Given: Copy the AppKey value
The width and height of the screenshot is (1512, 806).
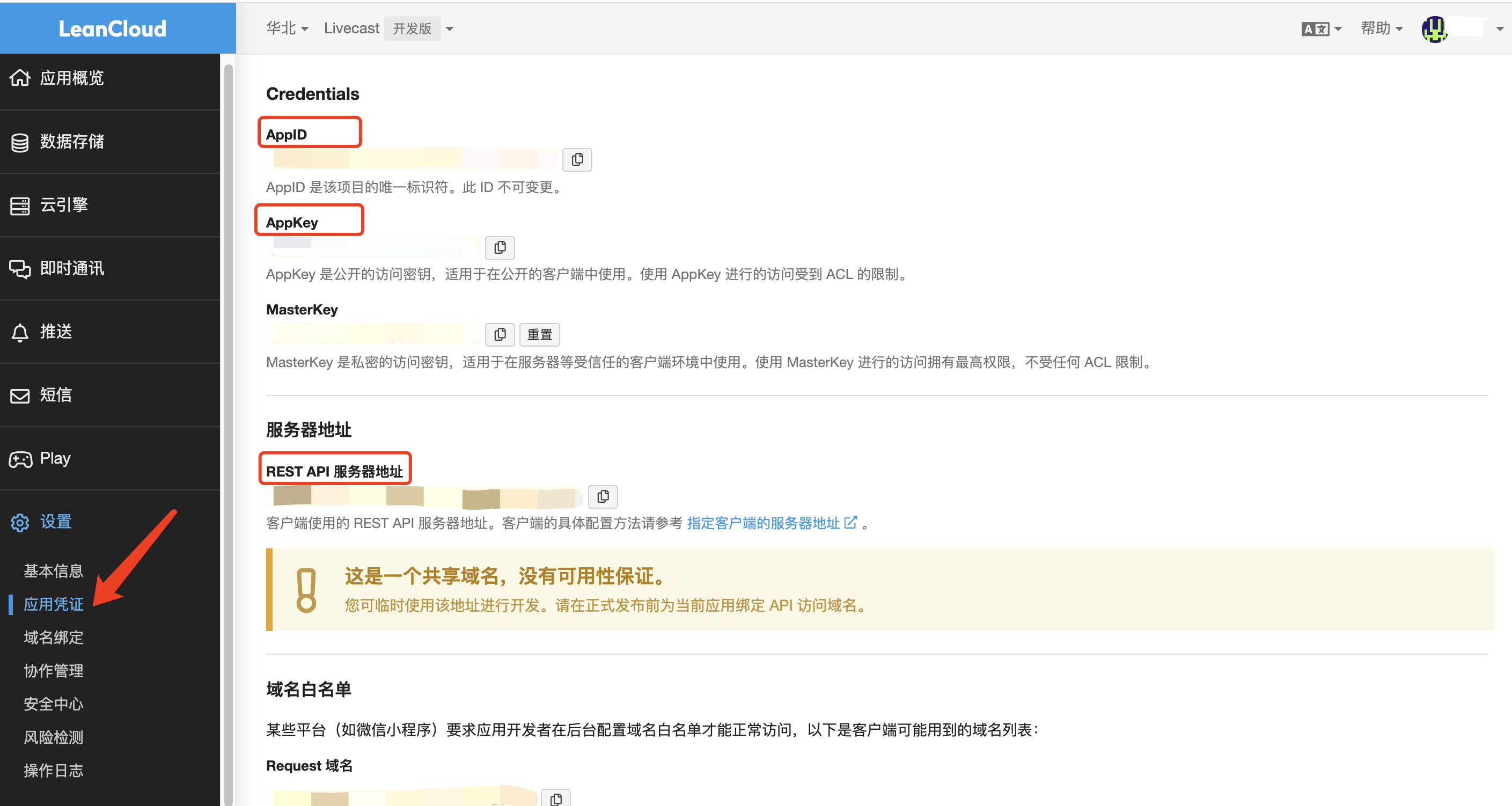Looking at the screenshot, I should [x=500, y=248].
